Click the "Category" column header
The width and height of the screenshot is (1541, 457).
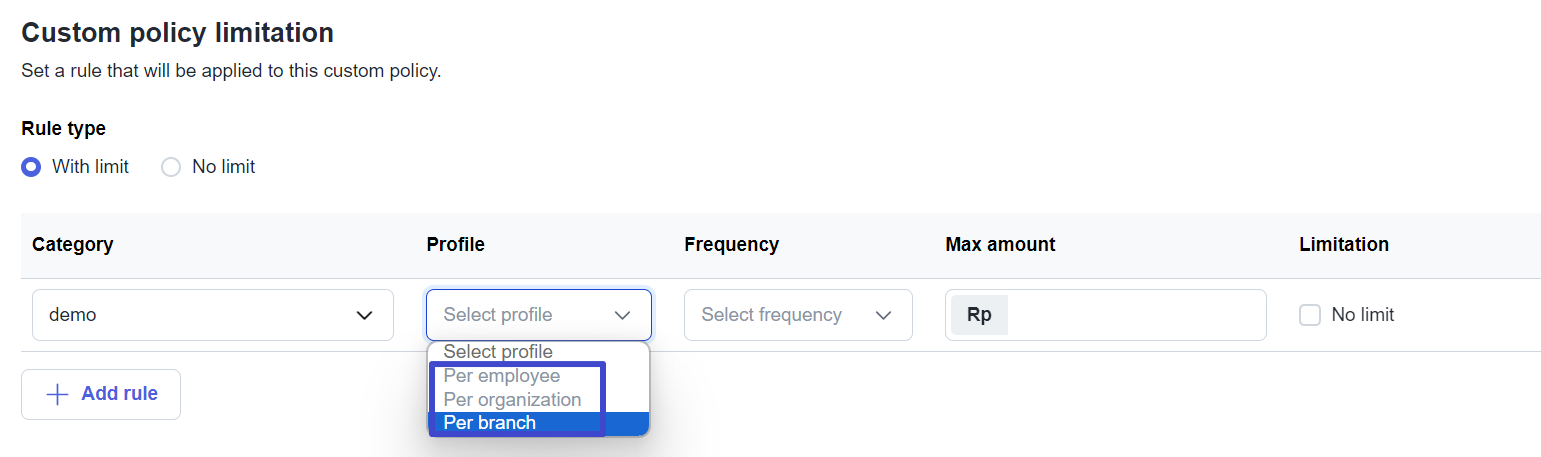tap(72, 244)
